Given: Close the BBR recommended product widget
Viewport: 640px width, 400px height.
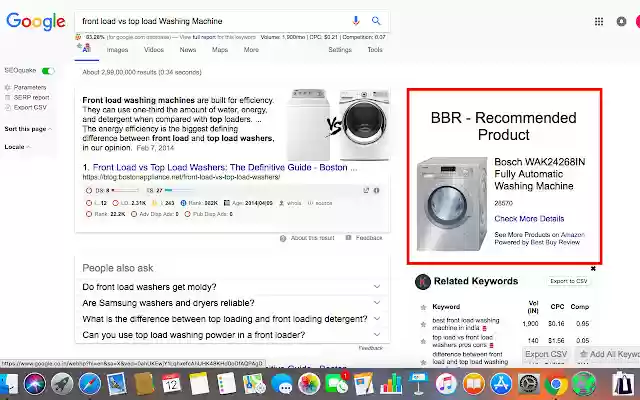Looking at the screenshot, I should click(x=593, y=269).
